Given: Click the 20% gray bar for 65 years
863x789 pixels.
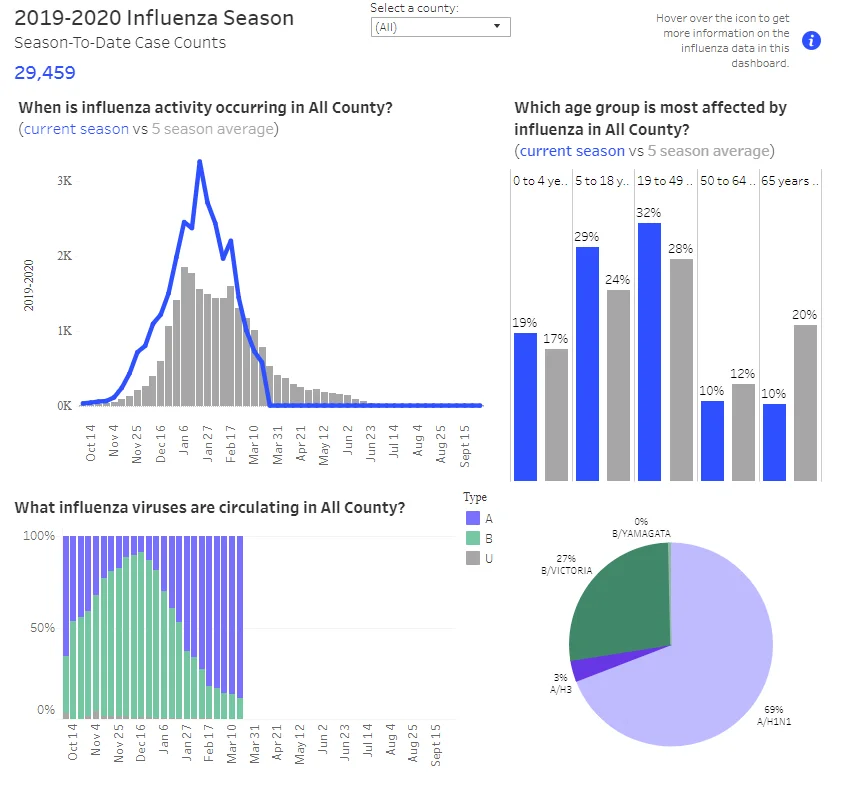Looking at the screenshot, I should [806, 403].
